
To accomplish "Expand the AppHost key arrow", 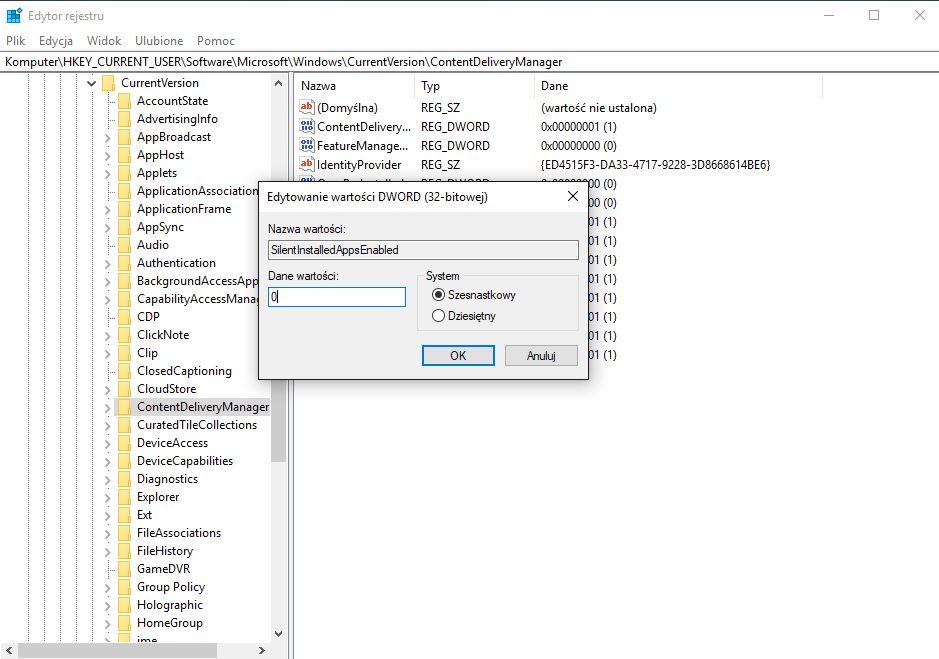I will point(108,155).
